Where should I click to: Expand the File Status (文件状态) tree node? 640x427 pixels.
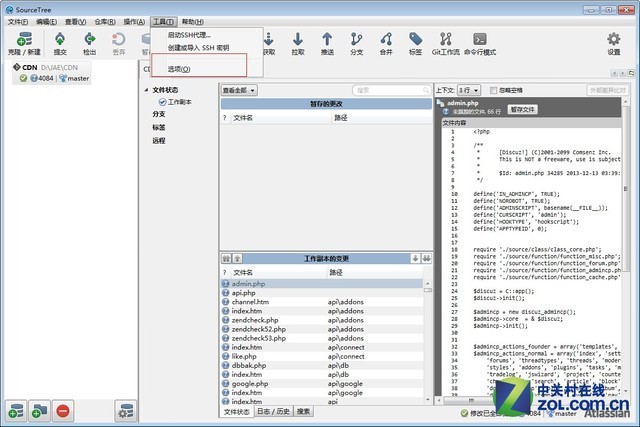click(146, 90)
